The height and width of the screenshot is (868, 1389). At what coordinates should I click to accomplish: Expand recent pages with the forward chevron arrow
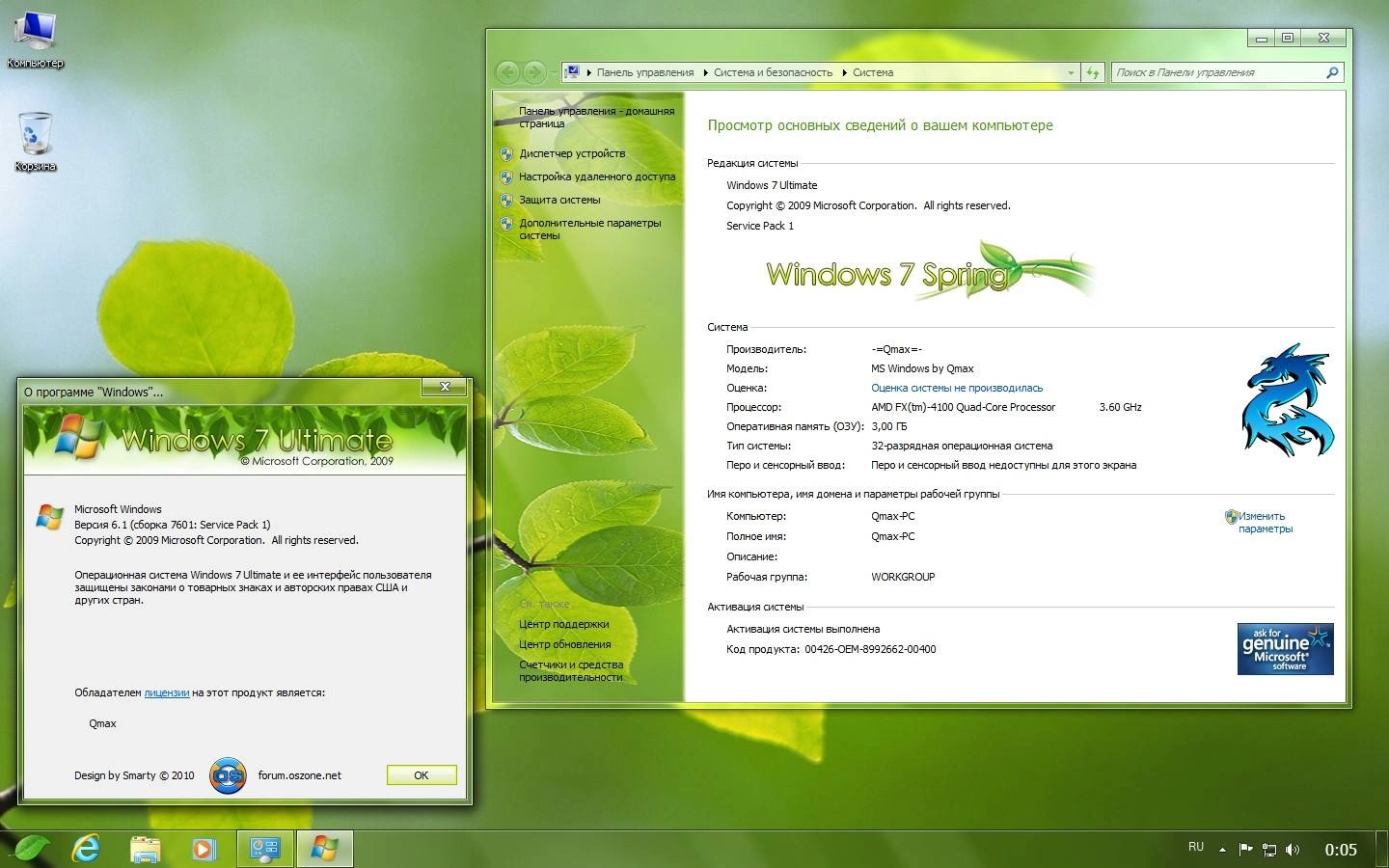coord(552,72)
